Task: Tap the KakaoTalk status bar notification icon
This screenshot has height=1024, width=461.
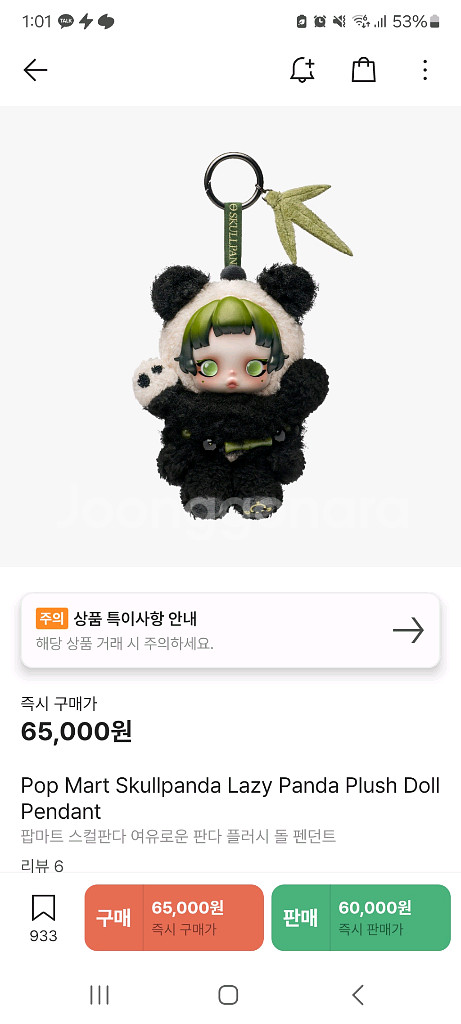Action: [66, 22]
